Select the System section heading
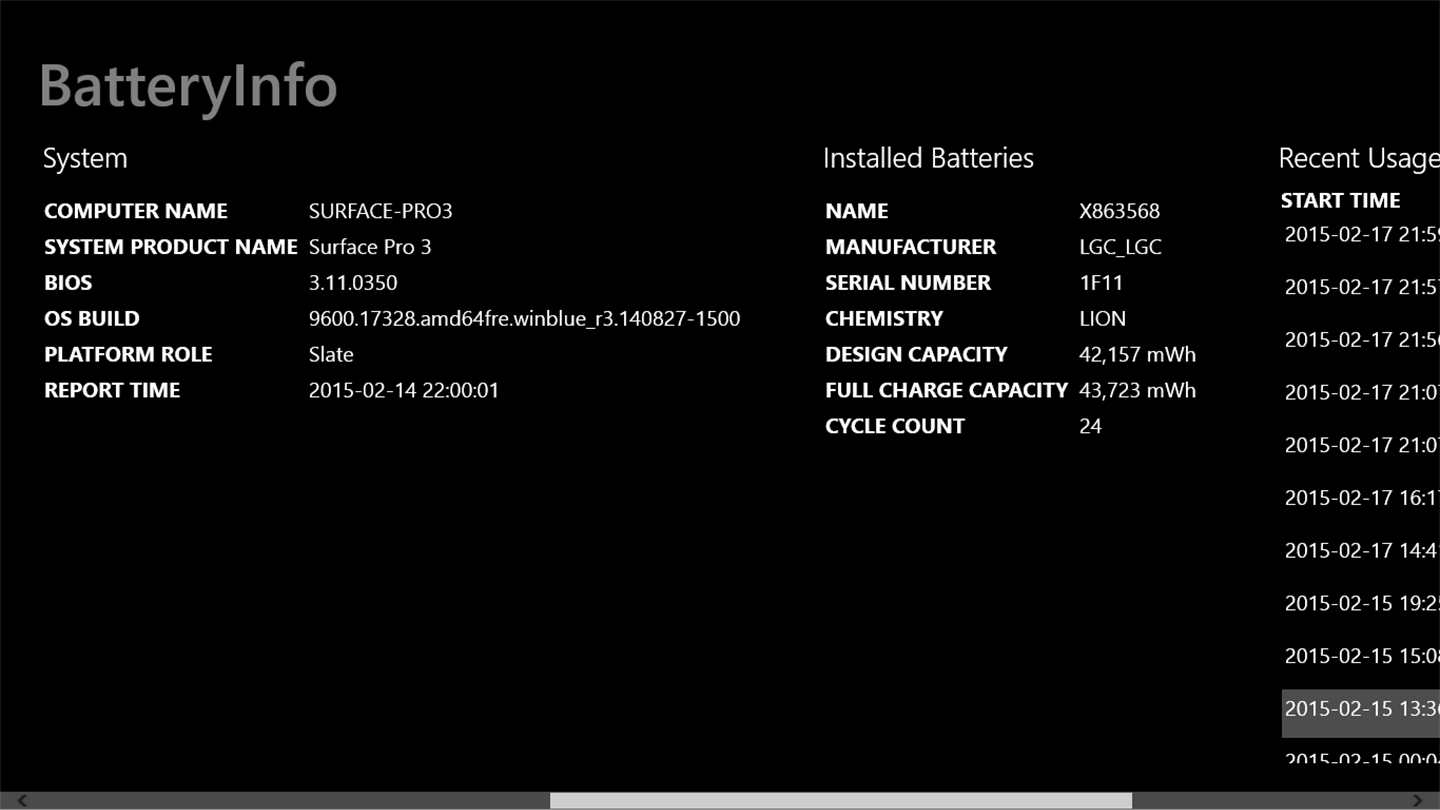1440x810 pixels. [x=85, y=158]
